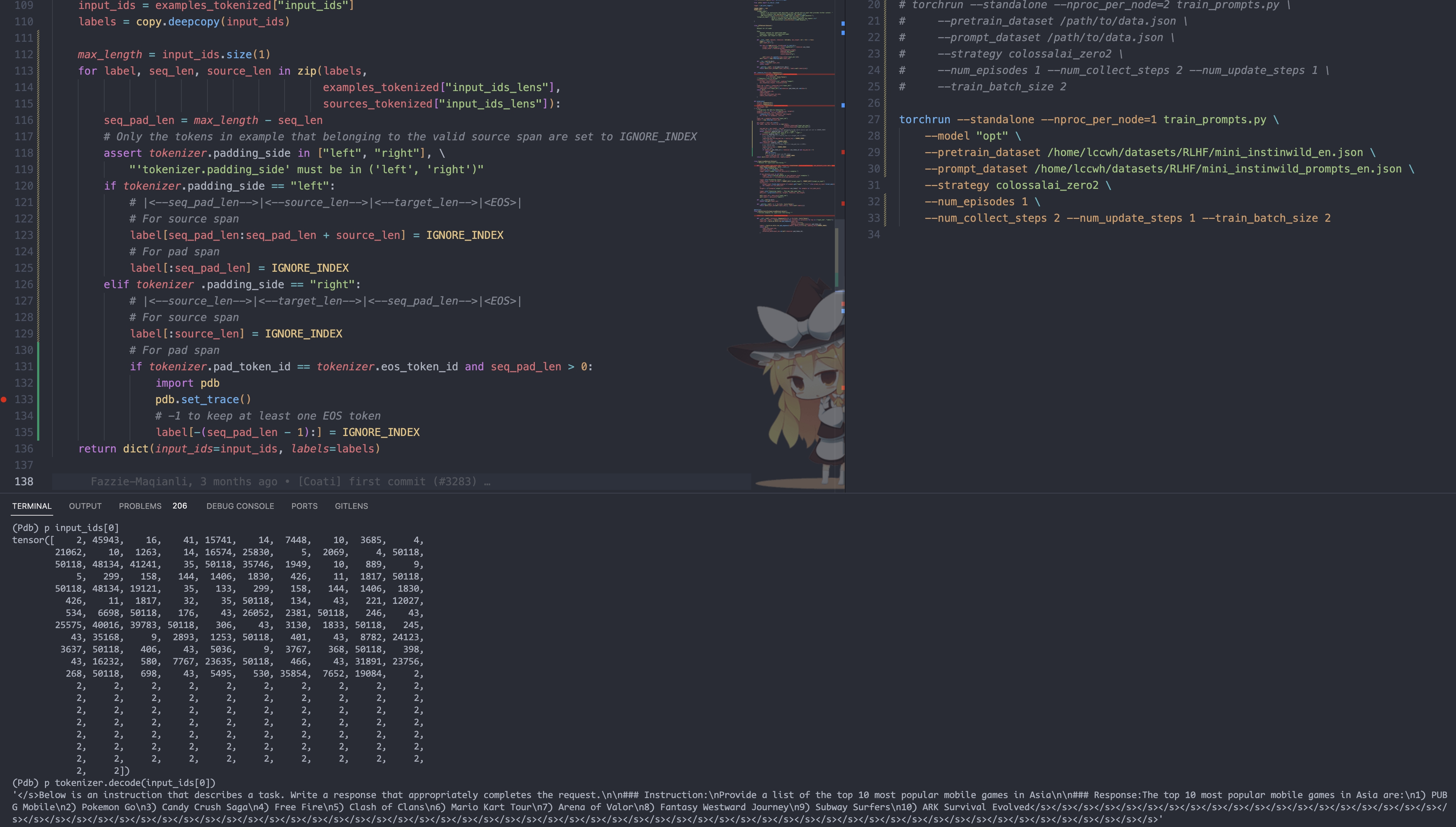The width and height of the screenshot is (1456, 827).
Task: Switch to the OUTPUT tab
Action: [85, 506]
